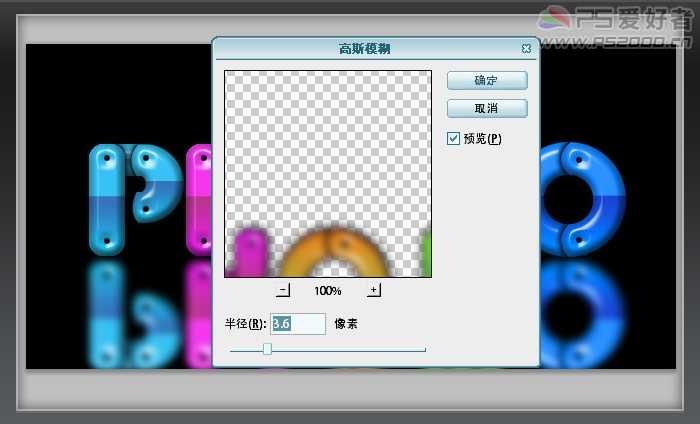The image size is (700, 424).
Task: Toggle the 预览(P) preview checkbox
Action: click(x=453, y=138)
